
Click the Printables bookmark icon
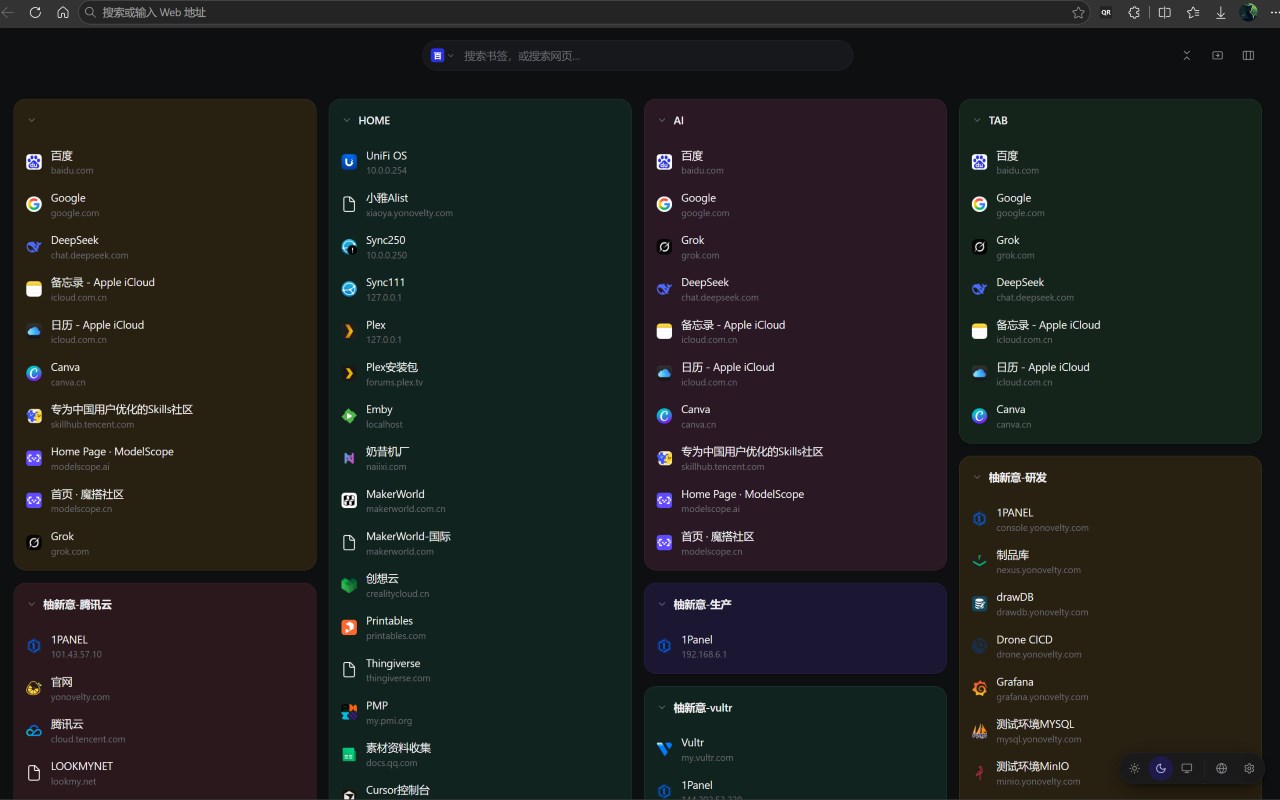349,628
